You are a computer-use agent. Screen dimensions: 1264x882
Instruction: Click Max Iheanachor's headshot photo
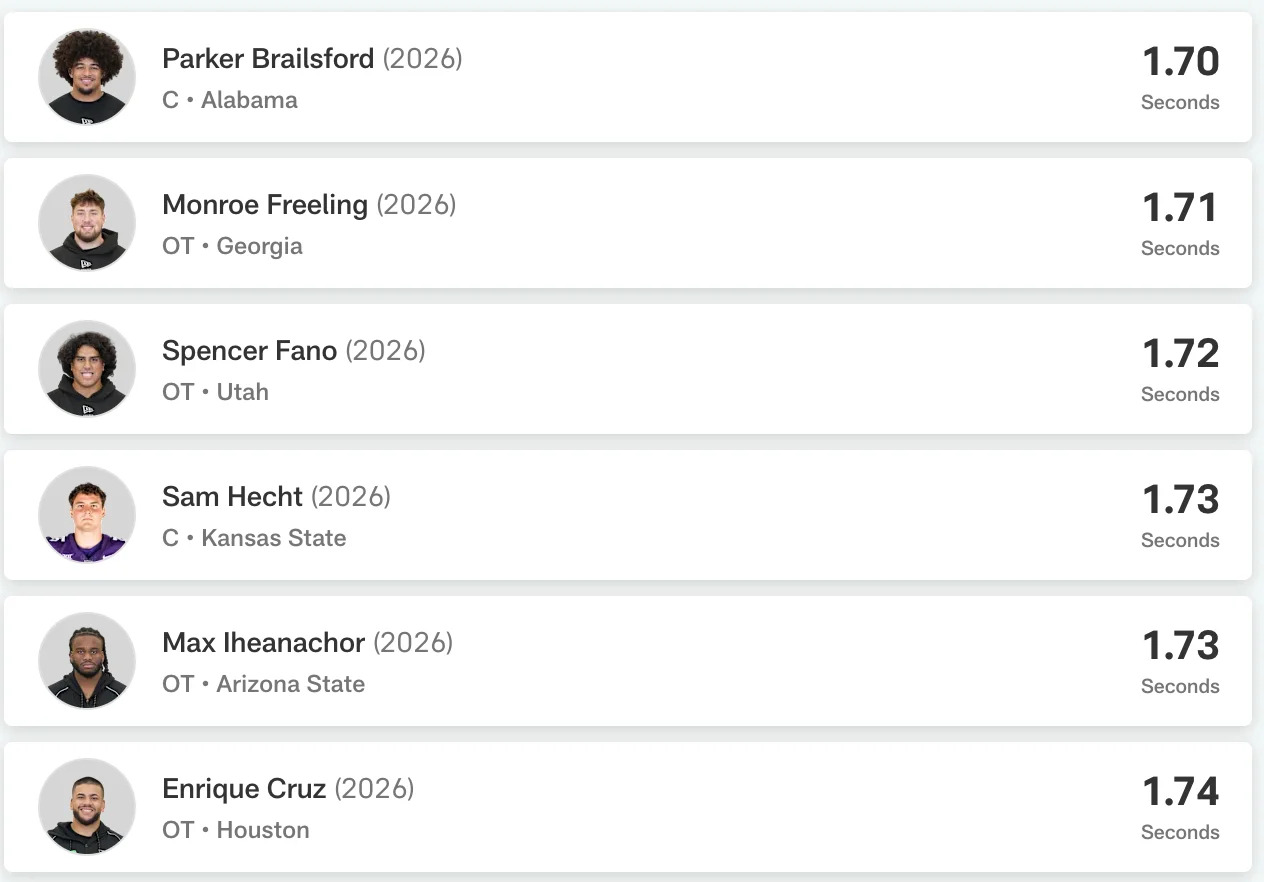[x=87, y=661]
